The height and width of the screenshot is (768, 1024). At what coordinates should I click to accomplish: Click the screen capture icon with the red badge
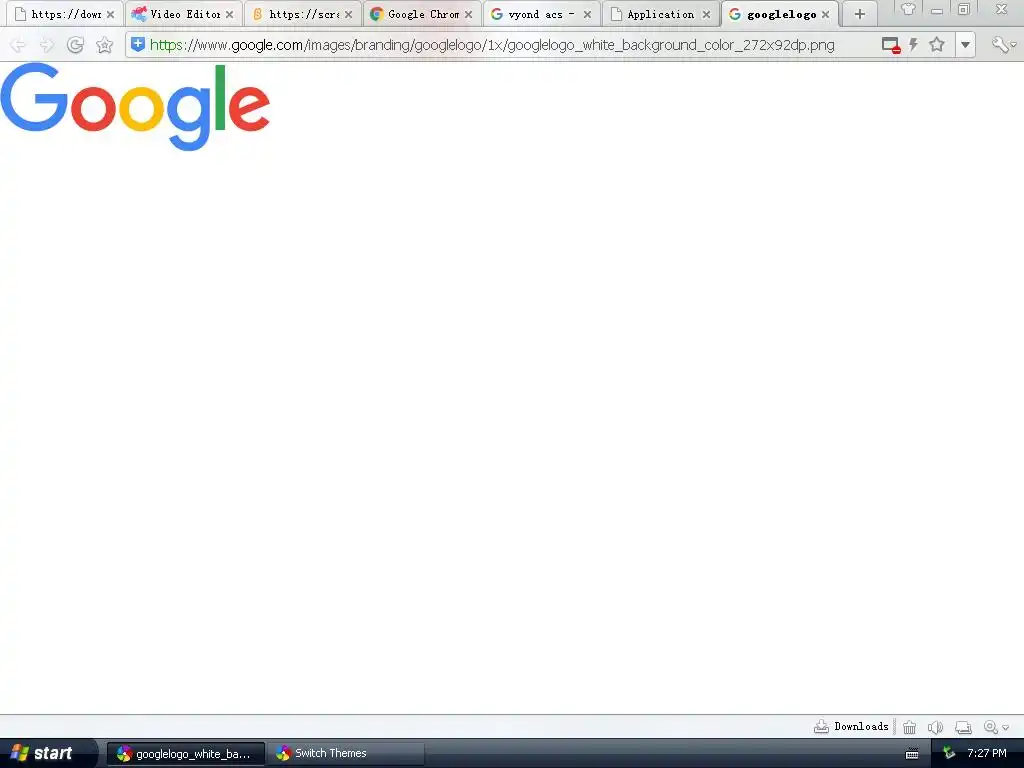click(891, 45)
